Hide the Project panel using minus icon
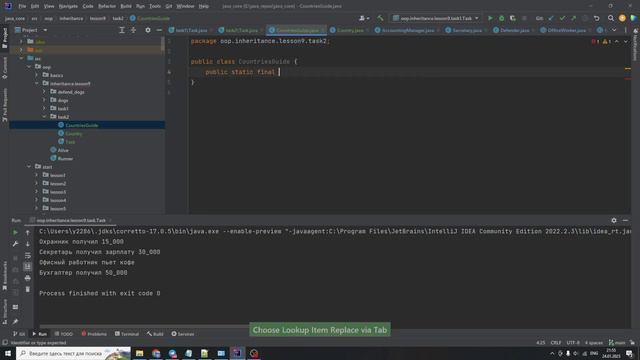This screenshot has height=360, width=640. click(x=159, y=30)
